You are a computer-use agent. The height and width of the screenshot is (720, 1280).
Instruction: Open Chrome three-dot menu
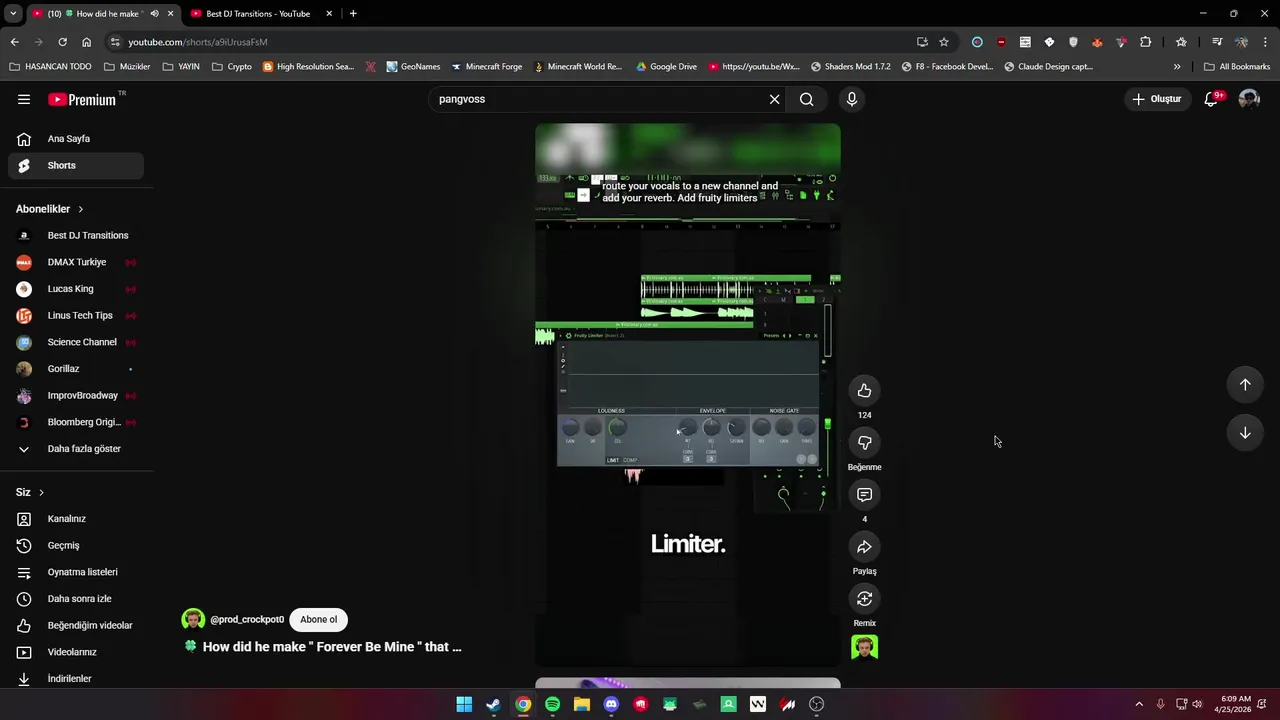coord(1266,42)
